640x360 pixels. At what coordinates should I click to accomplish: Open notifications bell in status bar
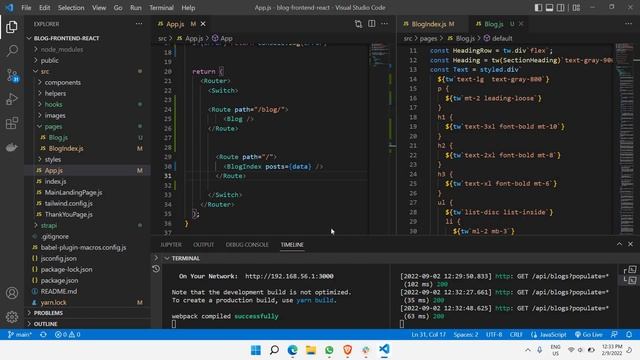click(x=629, y=334)
